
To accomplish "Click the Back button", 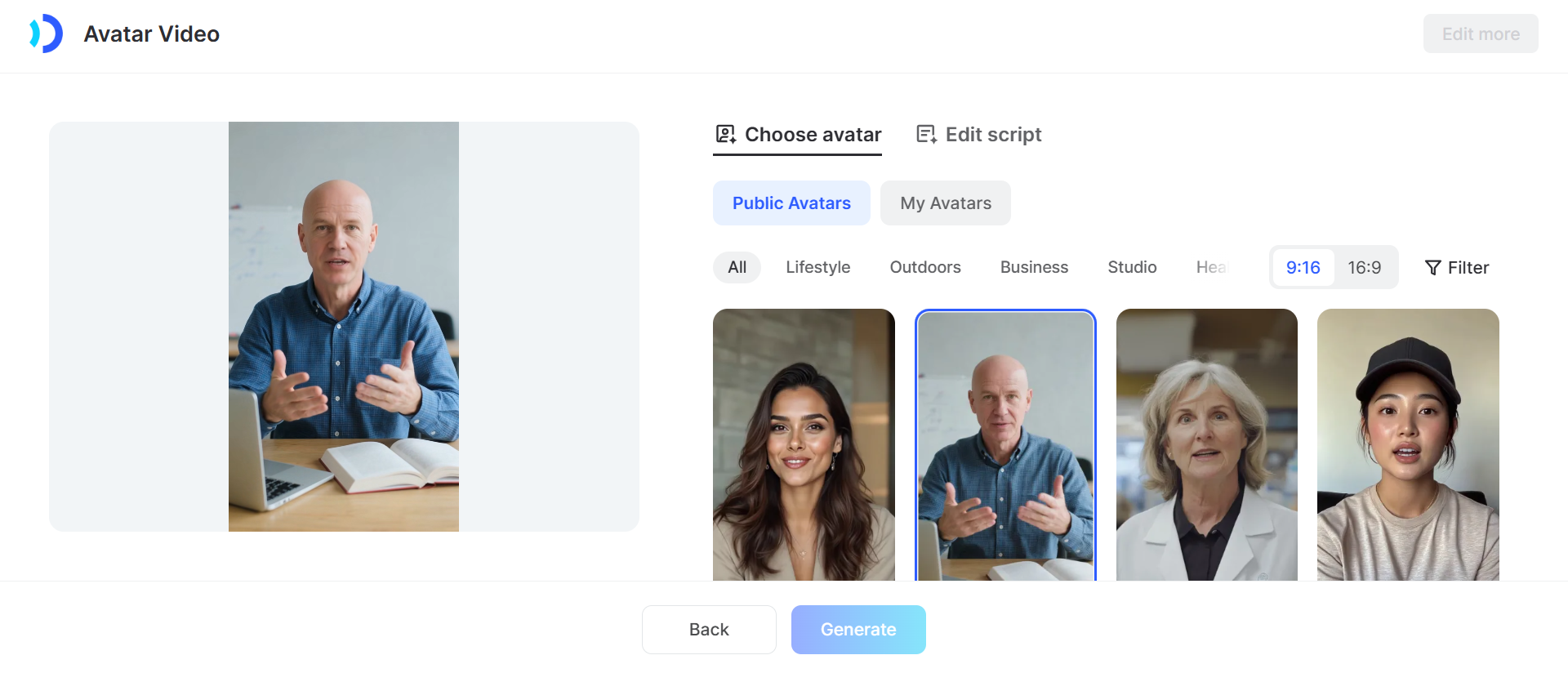I will point(709,629).
